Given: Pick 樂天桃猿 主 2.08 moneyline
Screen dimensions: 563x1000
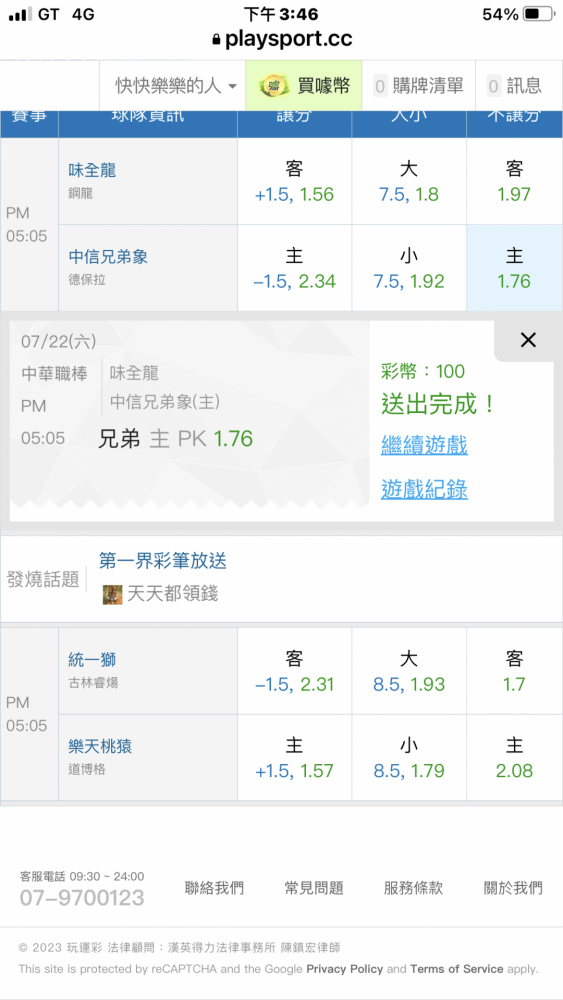Looking at the screenshot, I should pos(515,758).
